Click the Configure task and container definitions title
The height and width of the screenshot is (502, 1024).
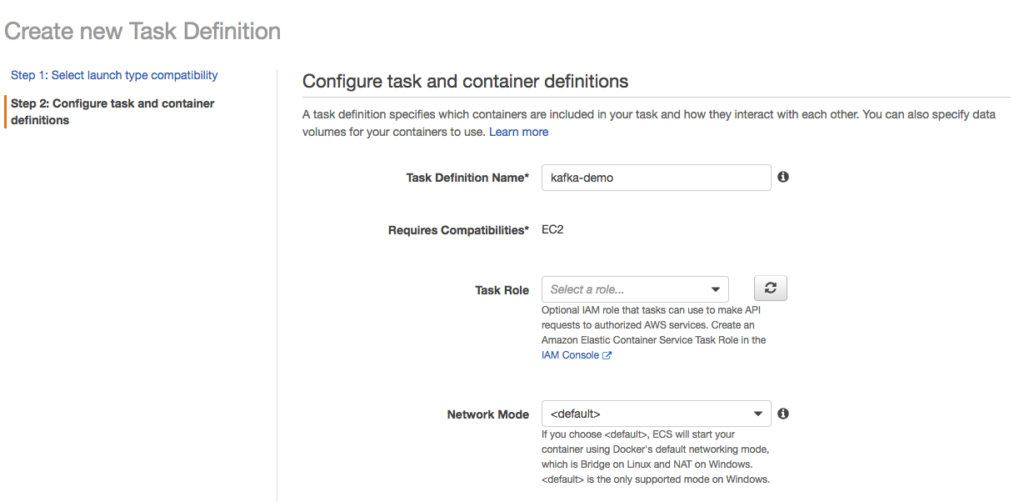465,81
